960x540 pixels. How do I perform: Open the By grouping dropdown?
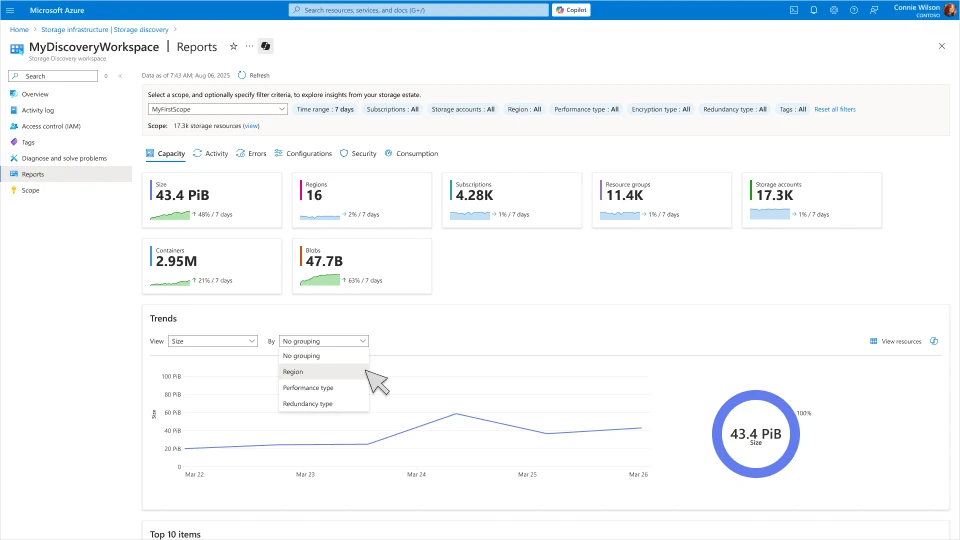[324, 341]
